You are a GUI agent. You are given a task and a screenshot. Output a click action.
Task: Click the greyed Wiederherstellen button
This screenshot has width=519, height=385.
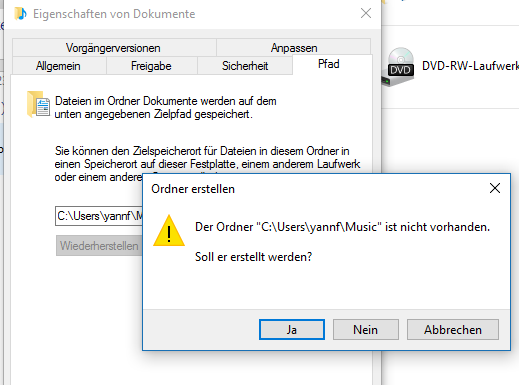99,246
